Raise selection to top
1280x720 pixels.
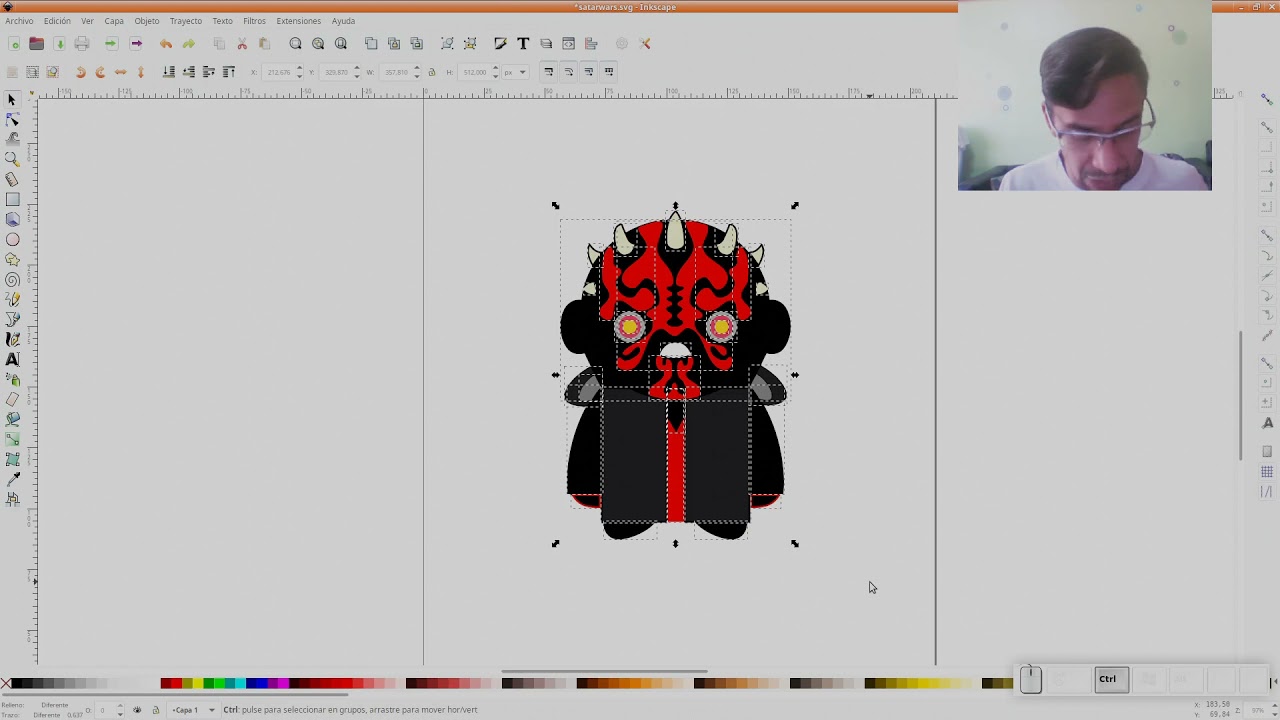(229, 72)
